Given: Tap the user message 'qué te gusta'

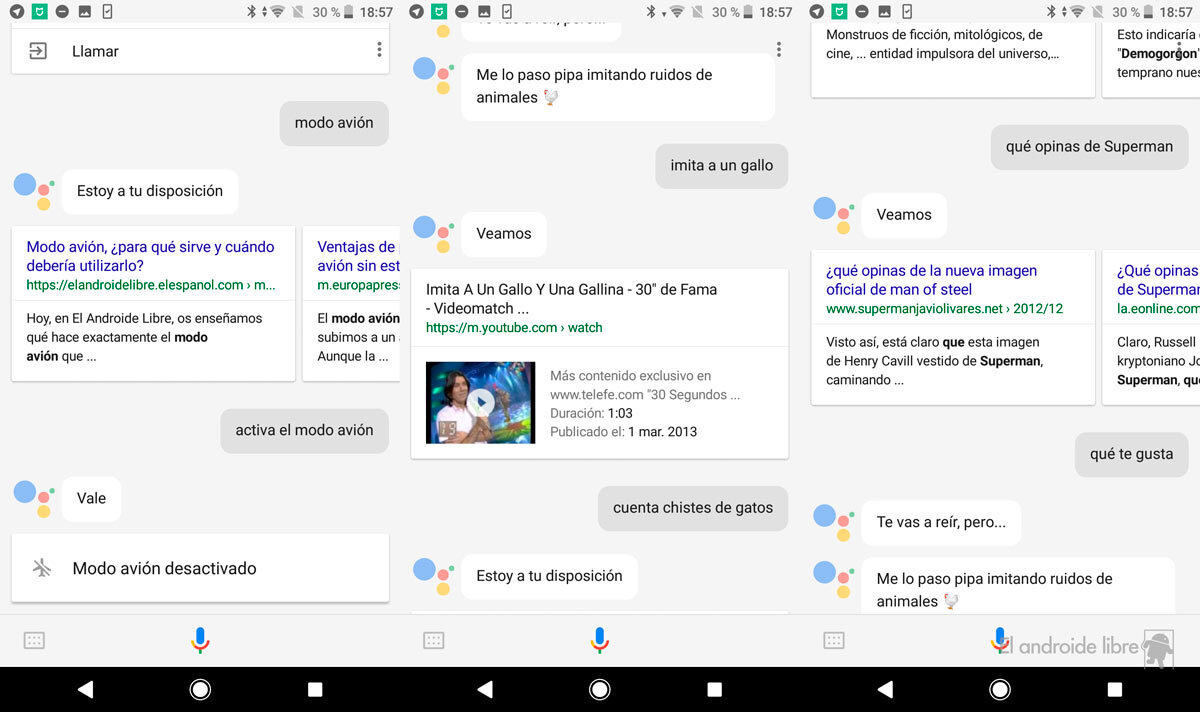Looking at the screenshot, I should tap(1131, 454).
